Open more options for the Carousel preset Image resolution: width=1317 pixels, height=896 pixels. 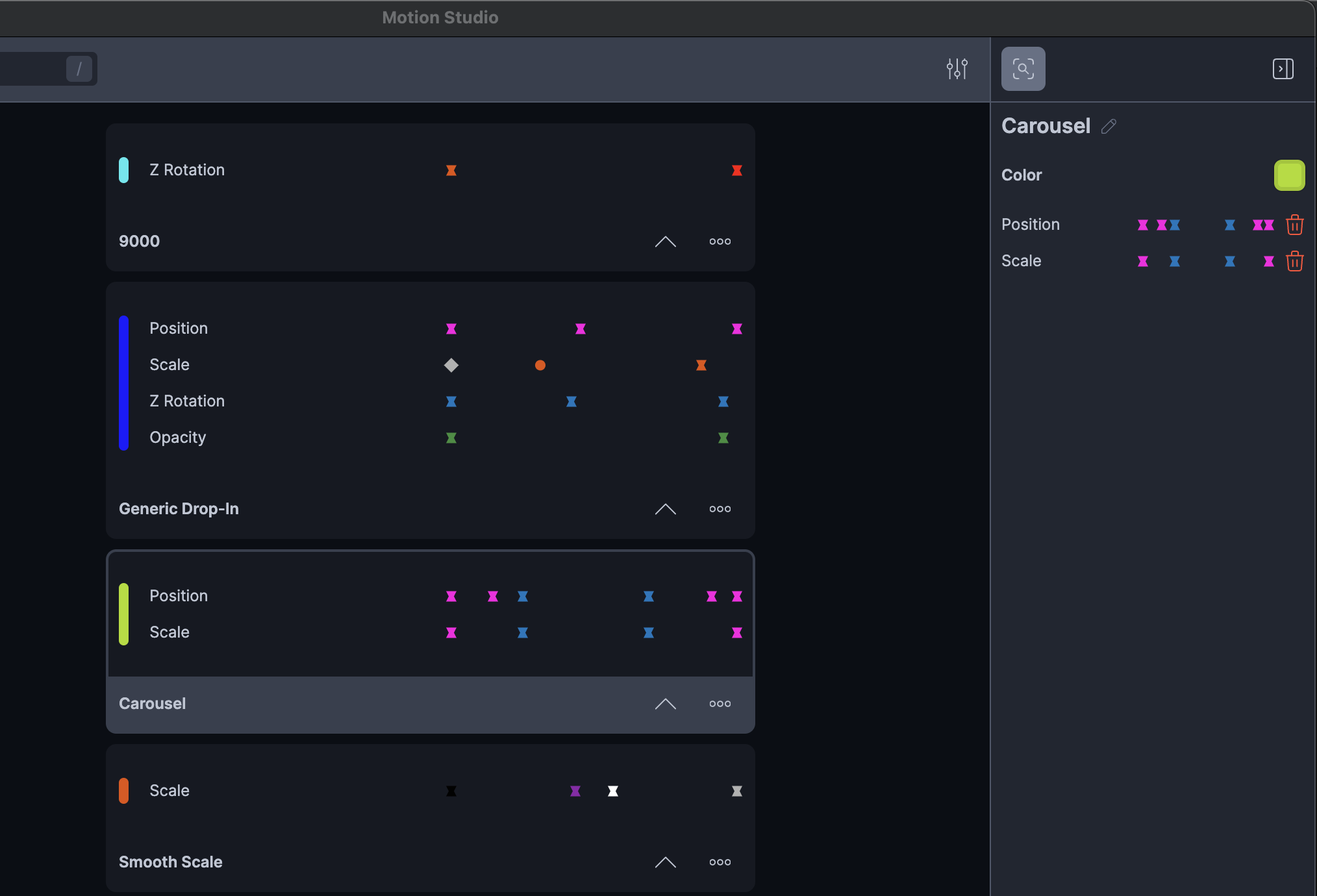(x=720, y=704)
